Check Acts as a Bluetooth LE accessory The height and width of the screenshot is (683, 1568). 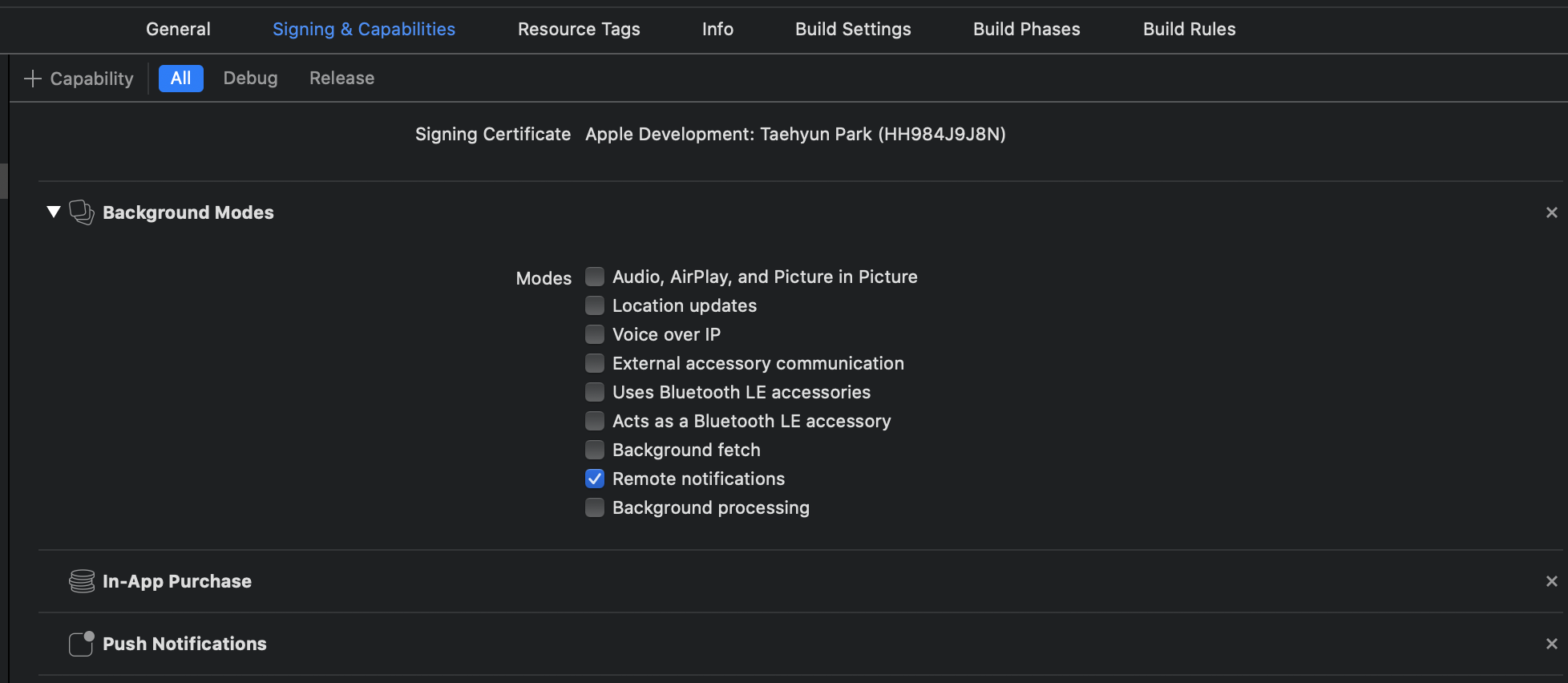tap(595, 421)
